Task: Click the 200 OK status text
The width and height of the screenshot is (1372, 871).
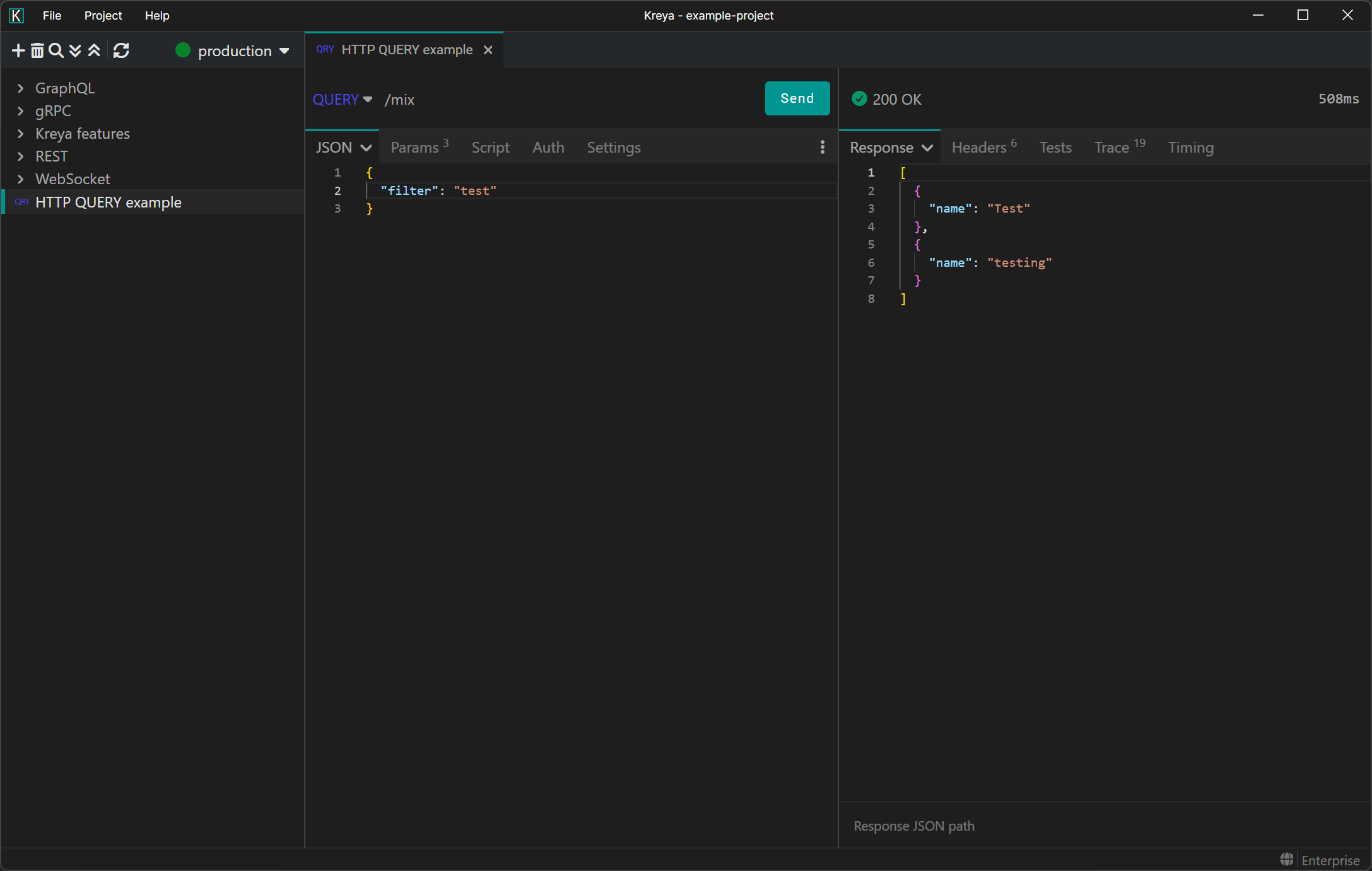Action: [896, 100]
